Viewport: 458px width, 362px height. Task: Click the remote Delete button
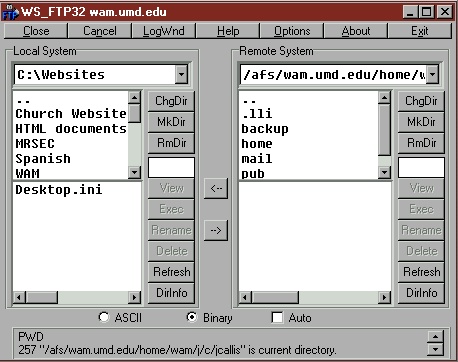click(x=421, y=251)
